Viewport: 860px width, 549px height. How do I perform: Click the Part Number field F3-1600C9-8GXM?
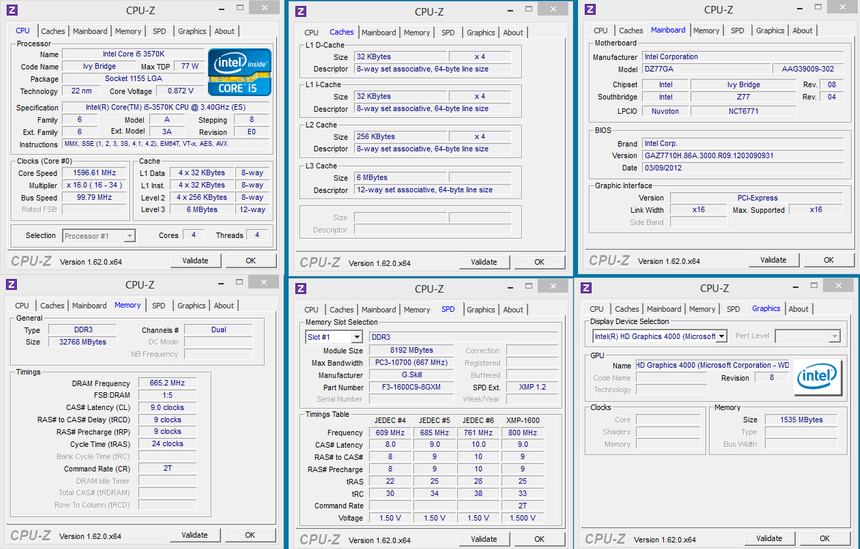(416, 387)
